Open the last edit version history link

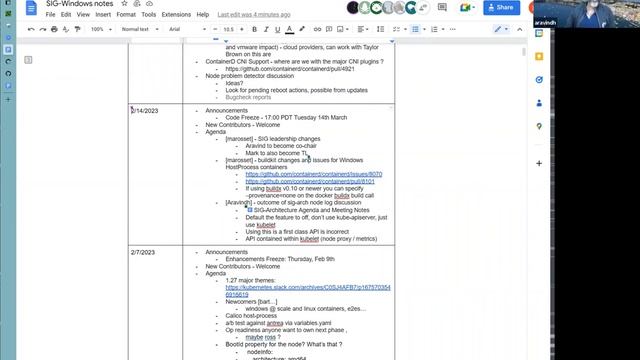pos(254,15)
